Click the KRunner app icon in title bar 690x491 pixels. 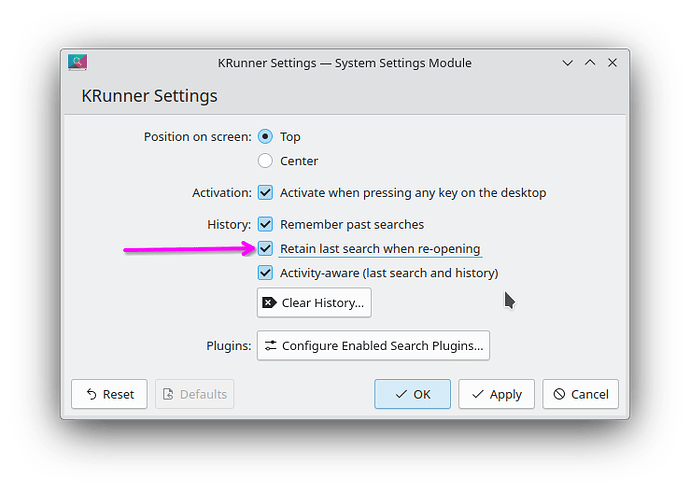coord(78,62)
